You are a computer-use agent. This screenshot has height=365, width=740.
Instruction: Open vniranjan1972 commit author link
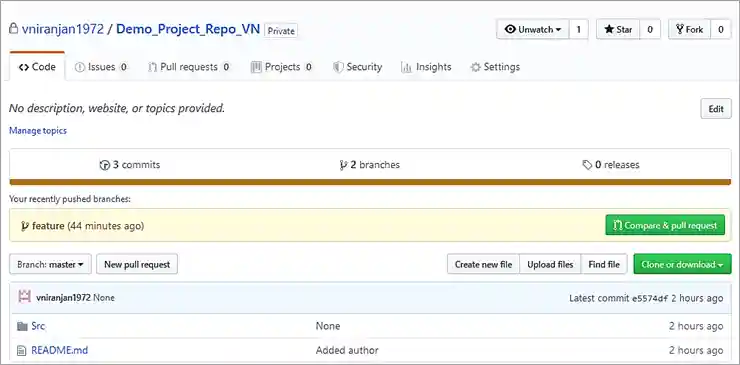(x=63, y=298)
